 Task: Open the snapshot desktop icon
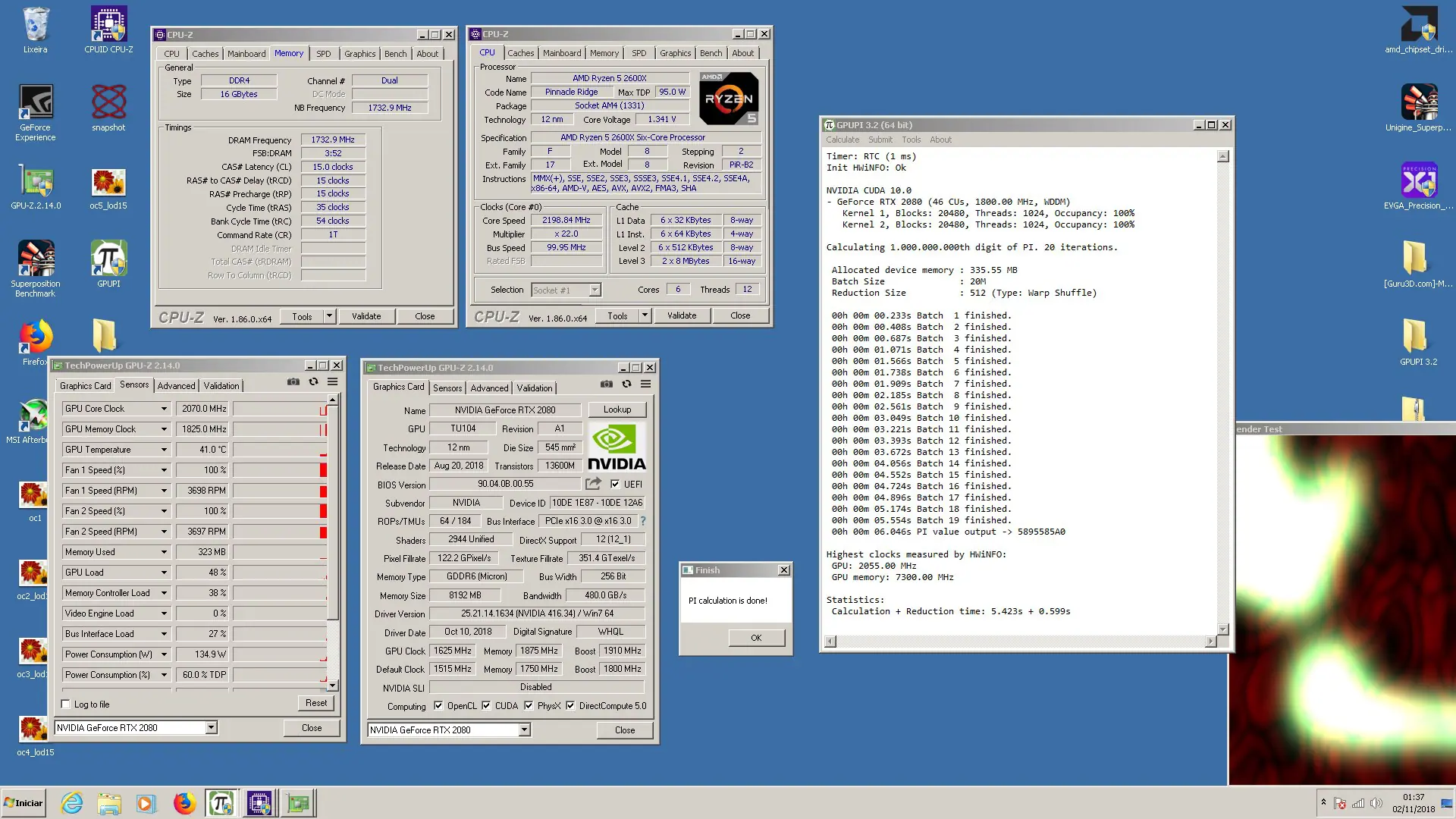[108, 108]
